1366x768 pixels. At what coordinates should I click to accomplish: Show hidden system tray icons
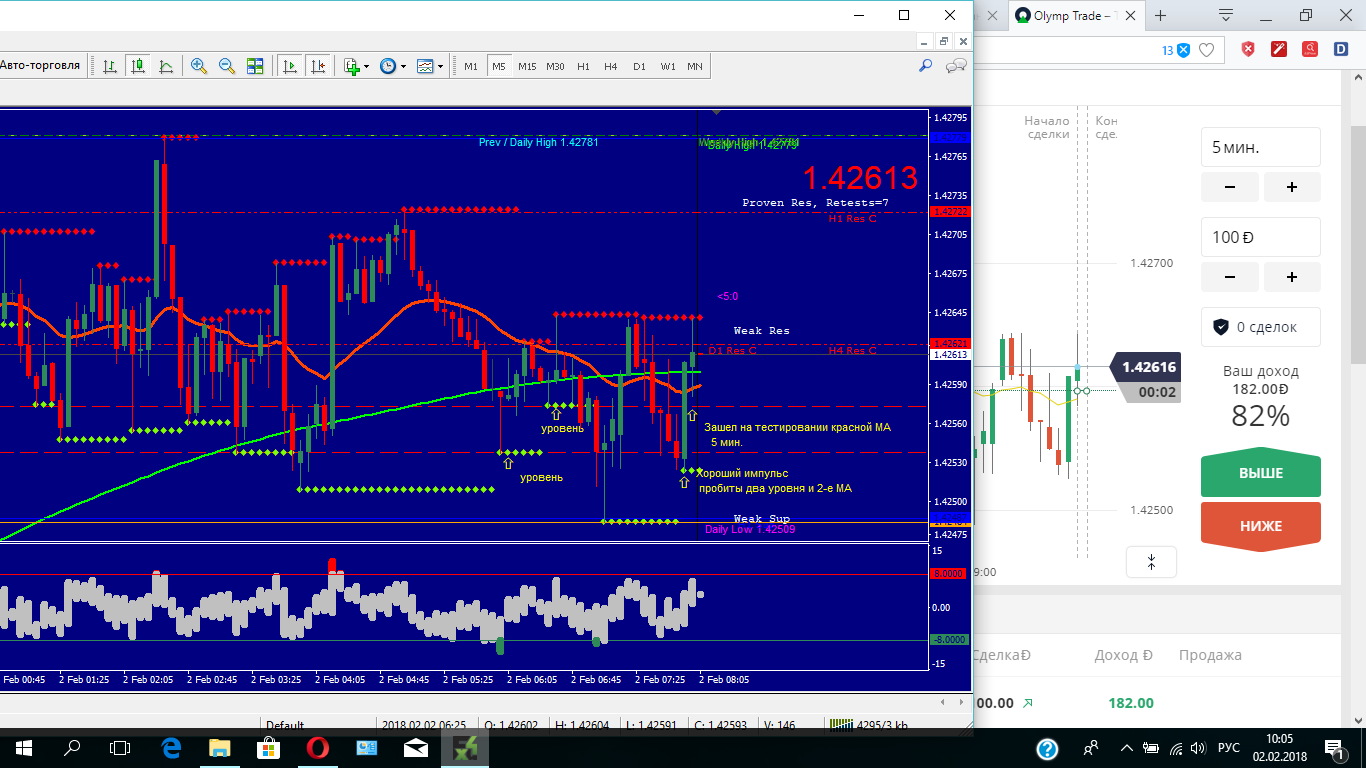click(x=1127, y=748)
